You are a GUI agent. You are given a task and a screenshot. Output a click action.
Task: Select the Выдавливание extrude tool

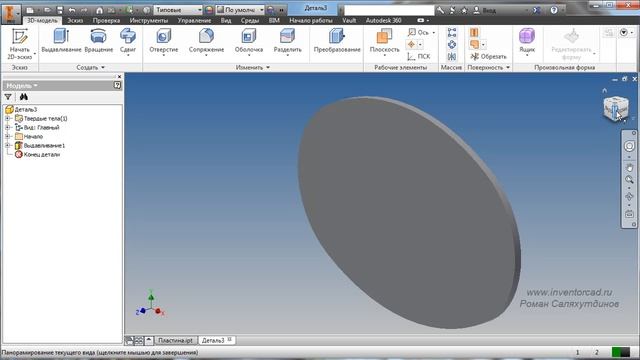point(61,41)
